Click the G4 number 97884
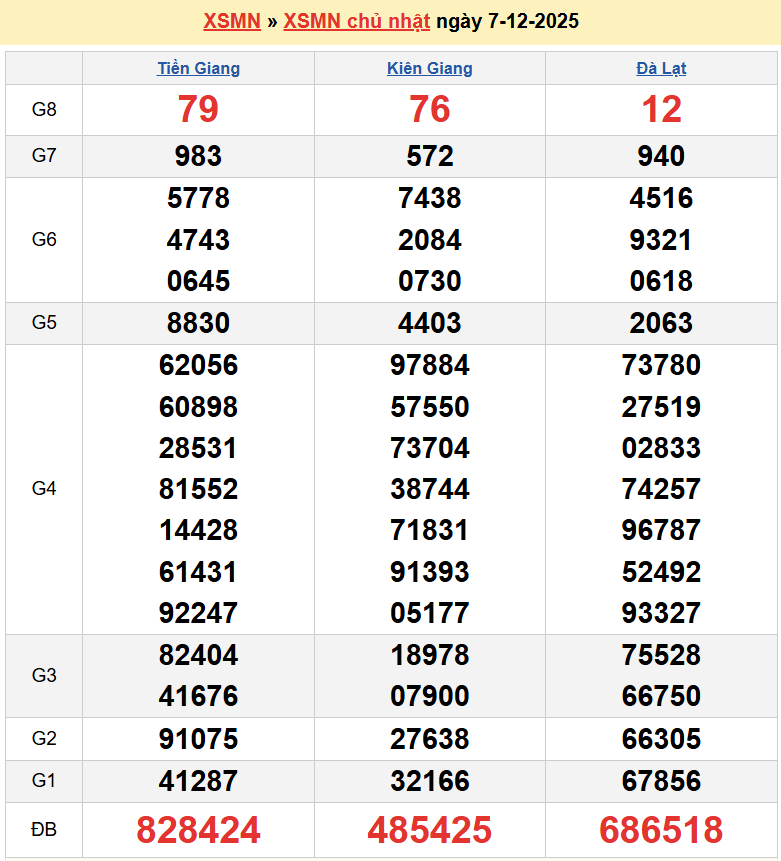The width and height of the screenshot is (781, 861). tap(429, 365)
